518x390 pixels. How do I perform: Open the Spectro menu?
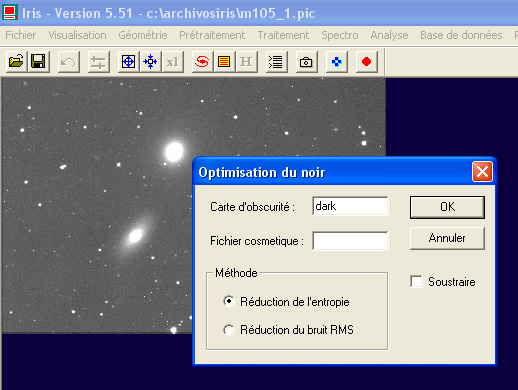click(x=340, y=35)
